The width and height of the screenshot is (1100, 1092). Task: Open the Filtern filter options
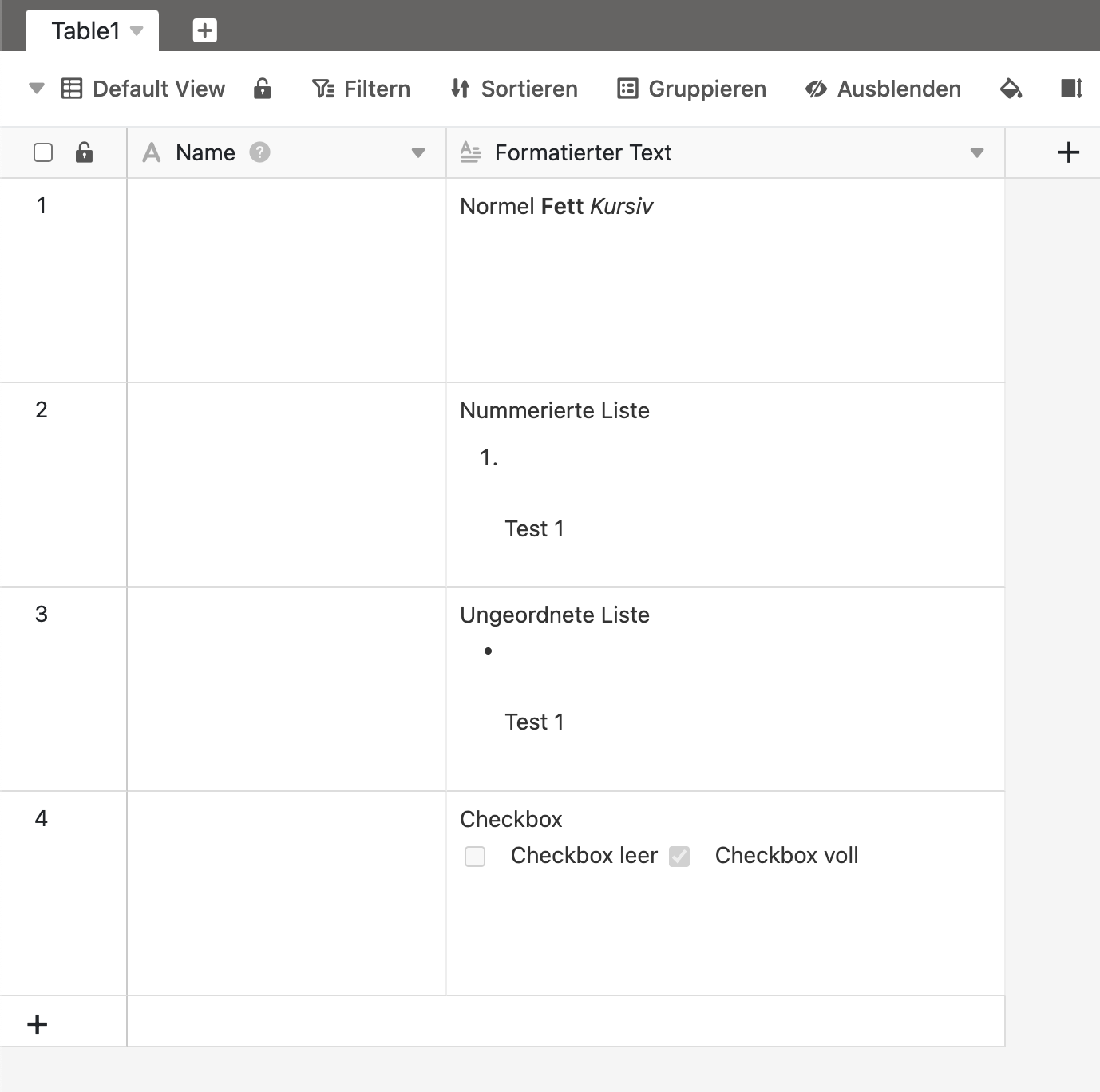(362, 89)
